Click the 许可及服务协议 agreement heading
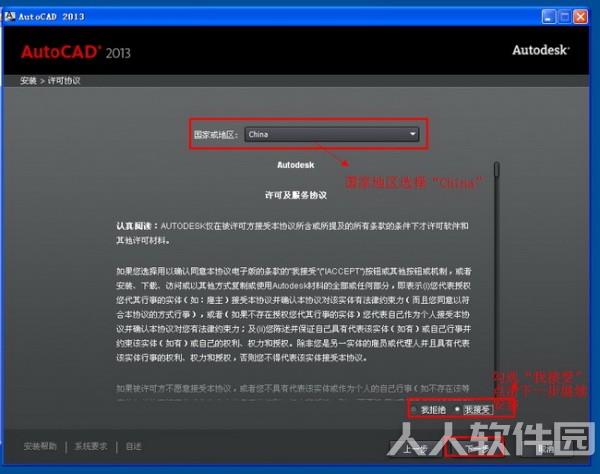 pyautogui.click(x=296, y=195)
